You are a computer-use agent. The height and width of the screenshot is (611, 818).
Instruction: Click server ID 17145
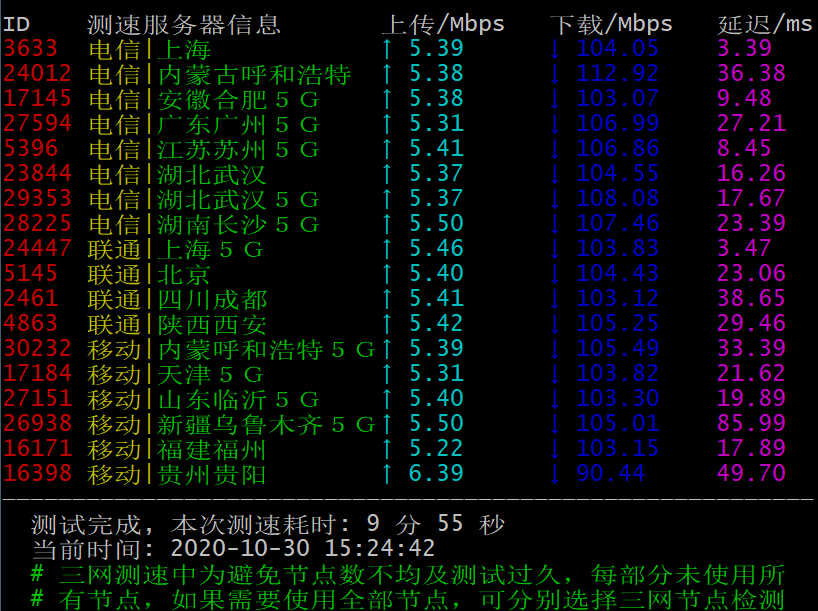[x=37, y=98]
